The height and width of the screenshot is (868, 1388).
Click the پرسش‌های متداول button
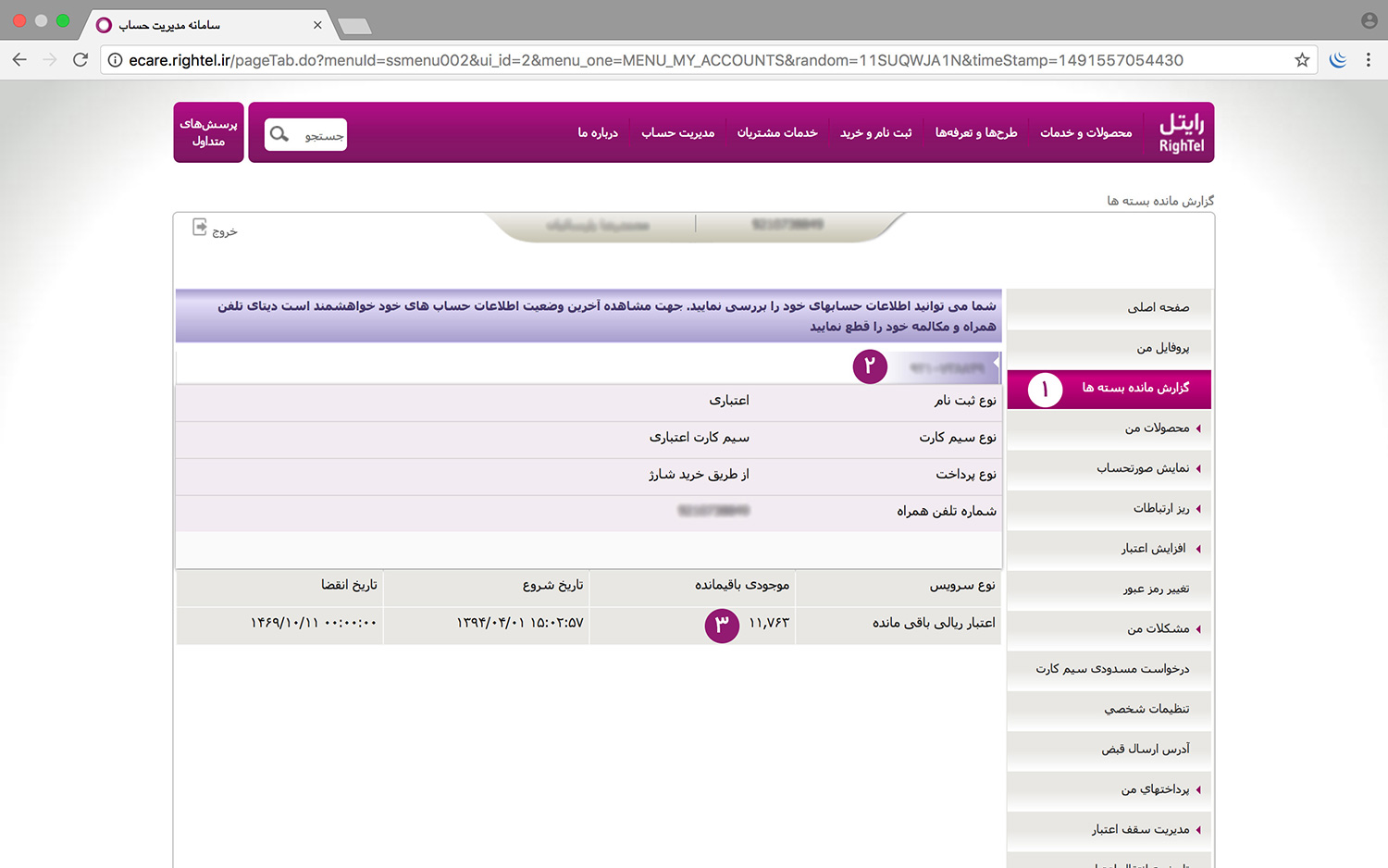pos(208,132)
